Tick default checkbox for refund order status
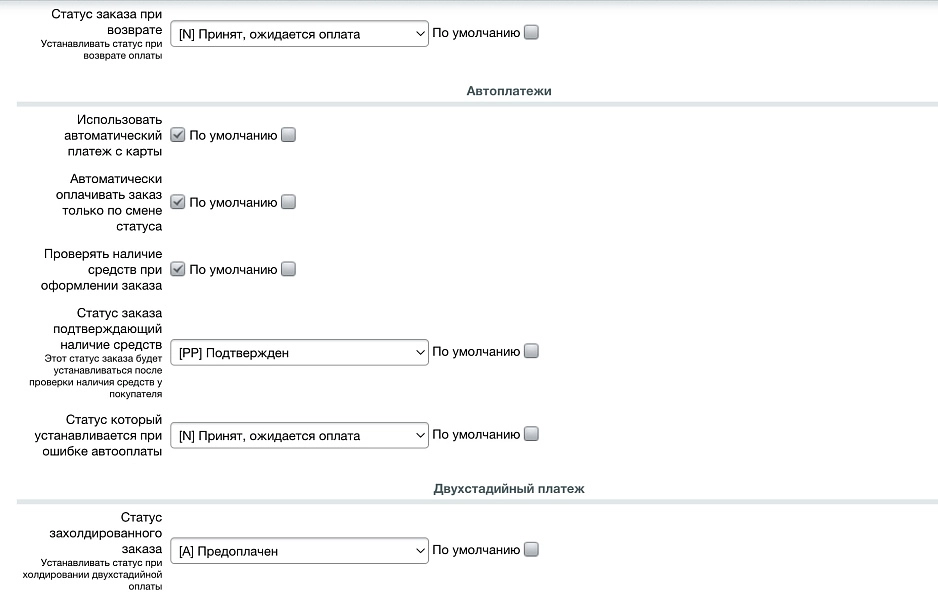The height and width of the screenshot is (600, 938). pyautogui.click(x=531, y=32)
